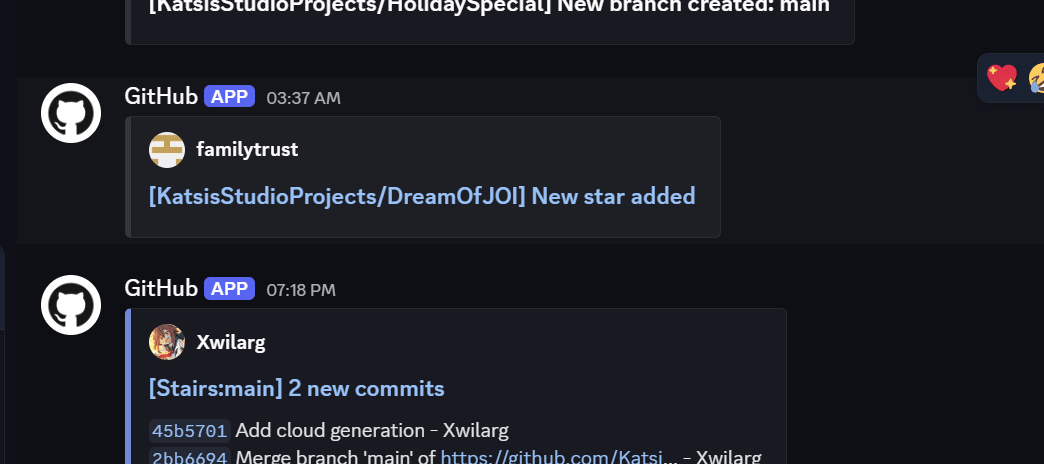Click the familytrust profile avatar
The width and height of the screenshot is (1044, 464).
tap(167, 150)
